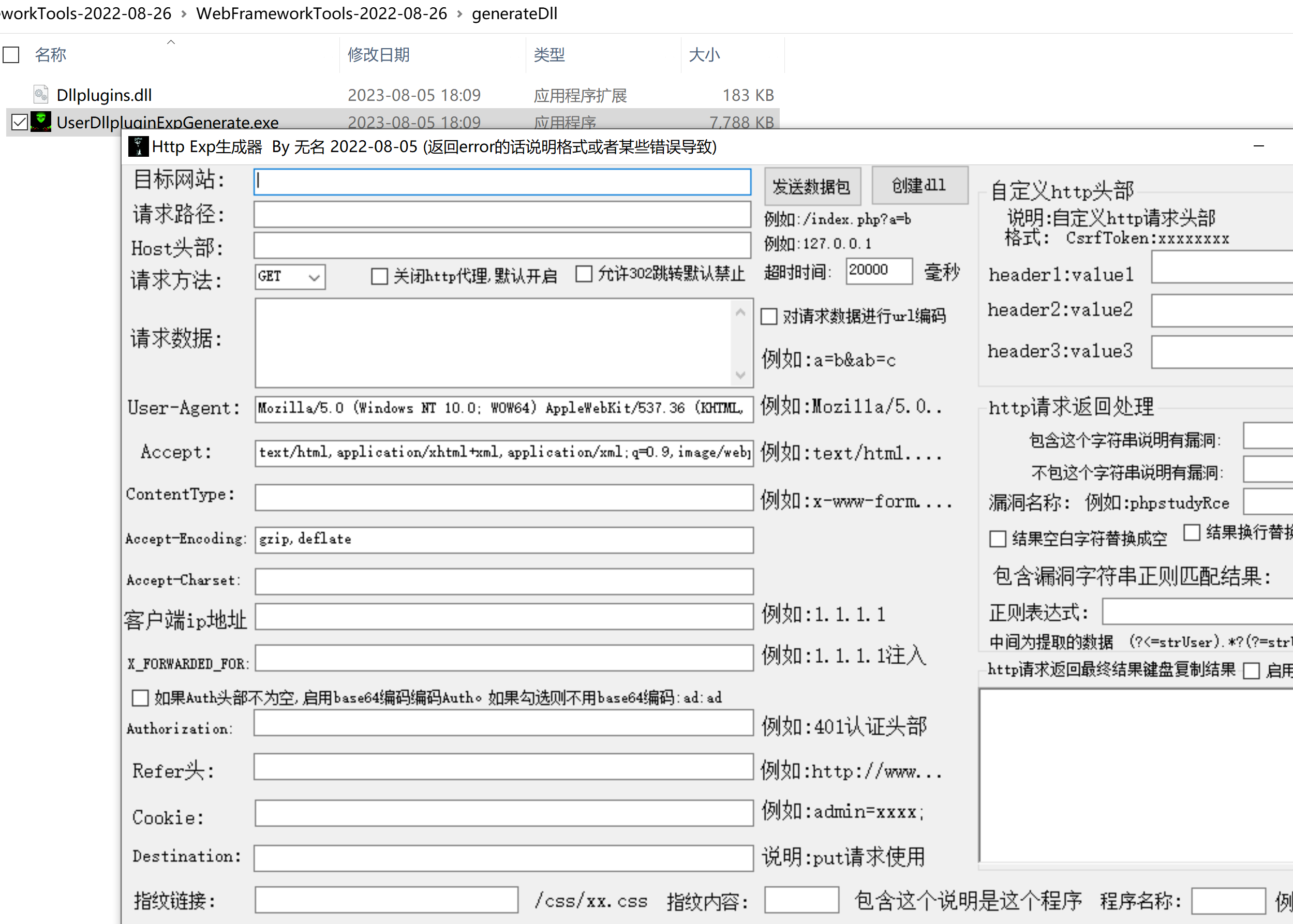Click the 应用程序扩展 type cell
This screenshot has height=924, width=1293.
point(580,95)
